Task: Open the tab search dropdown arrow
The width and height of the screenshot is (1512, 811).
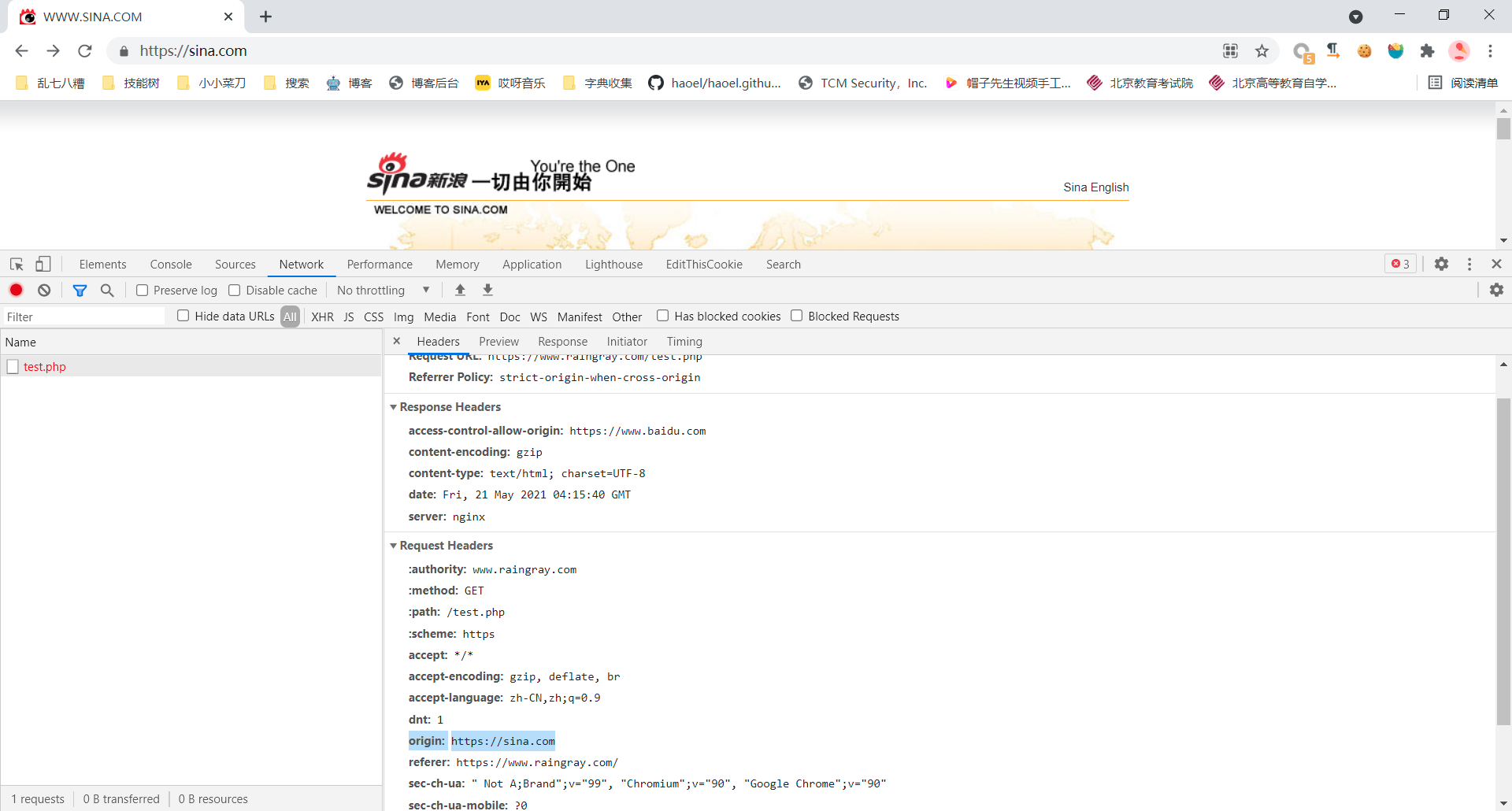Action: tap(1355, 17)
